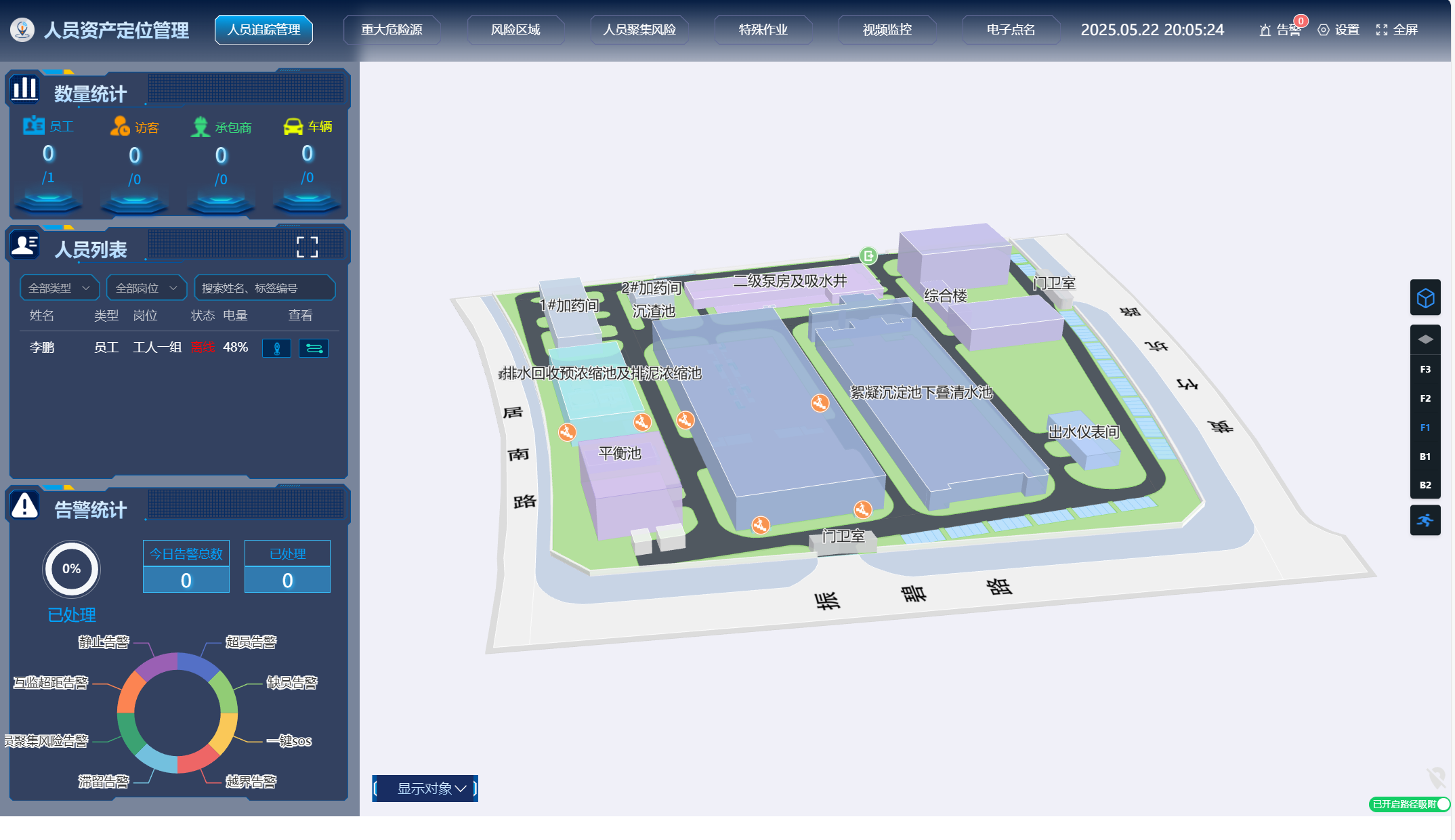Click the 搜索姓名、标签编号 search field

coord(264,288)
